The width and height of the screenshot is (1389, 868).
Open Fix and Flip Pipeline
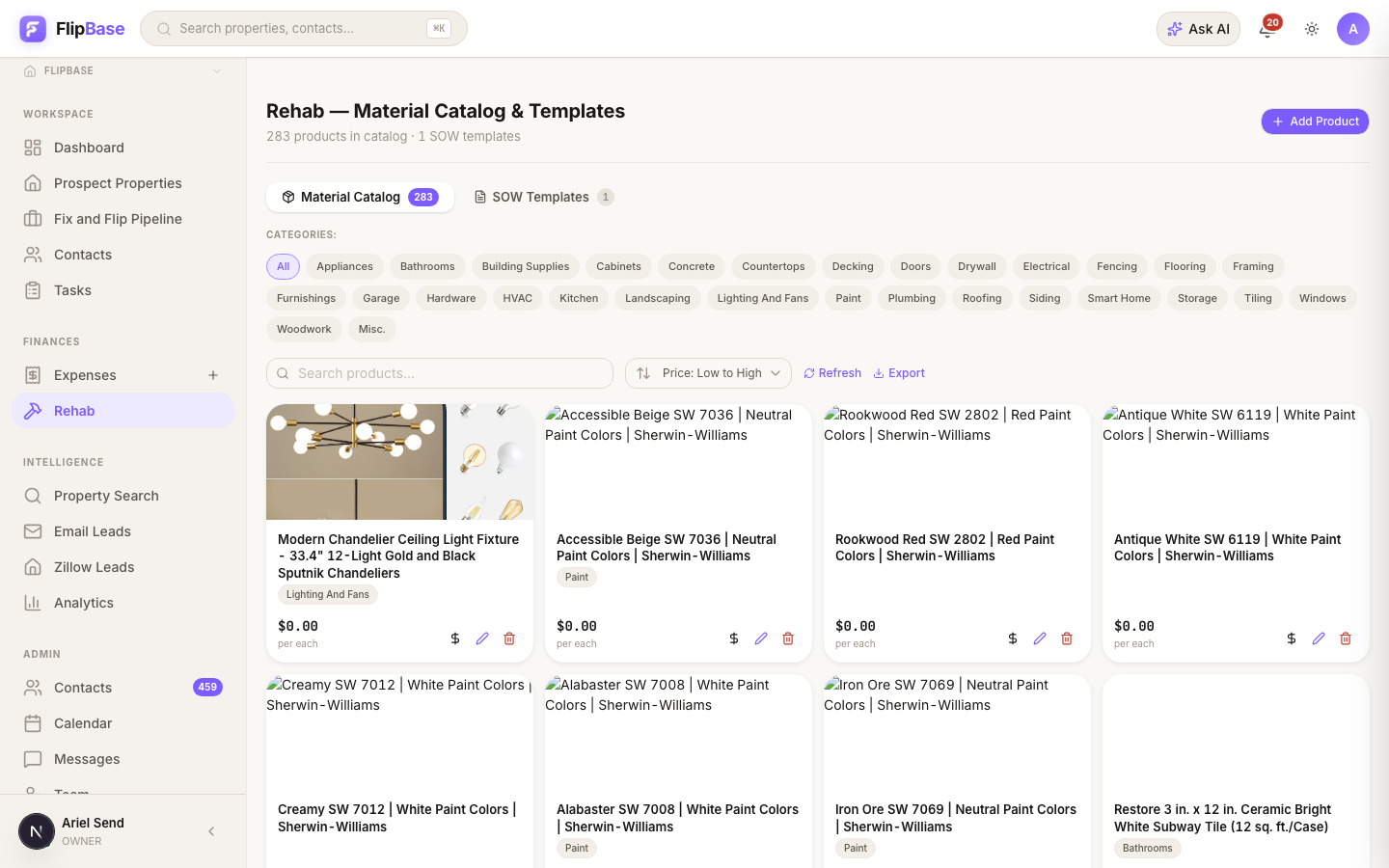123,219
